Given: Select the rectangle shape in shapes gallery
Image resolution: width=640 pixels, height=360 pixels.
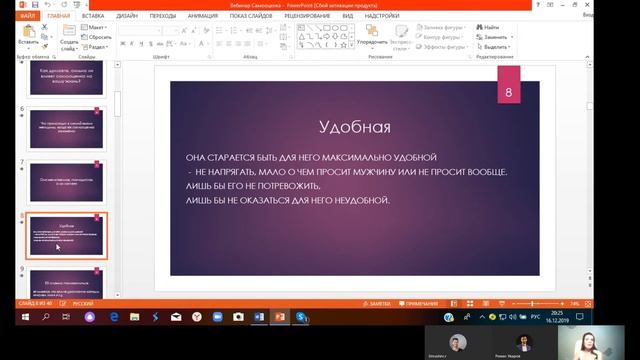Looking at the screenshot, I should click(327, 28).
